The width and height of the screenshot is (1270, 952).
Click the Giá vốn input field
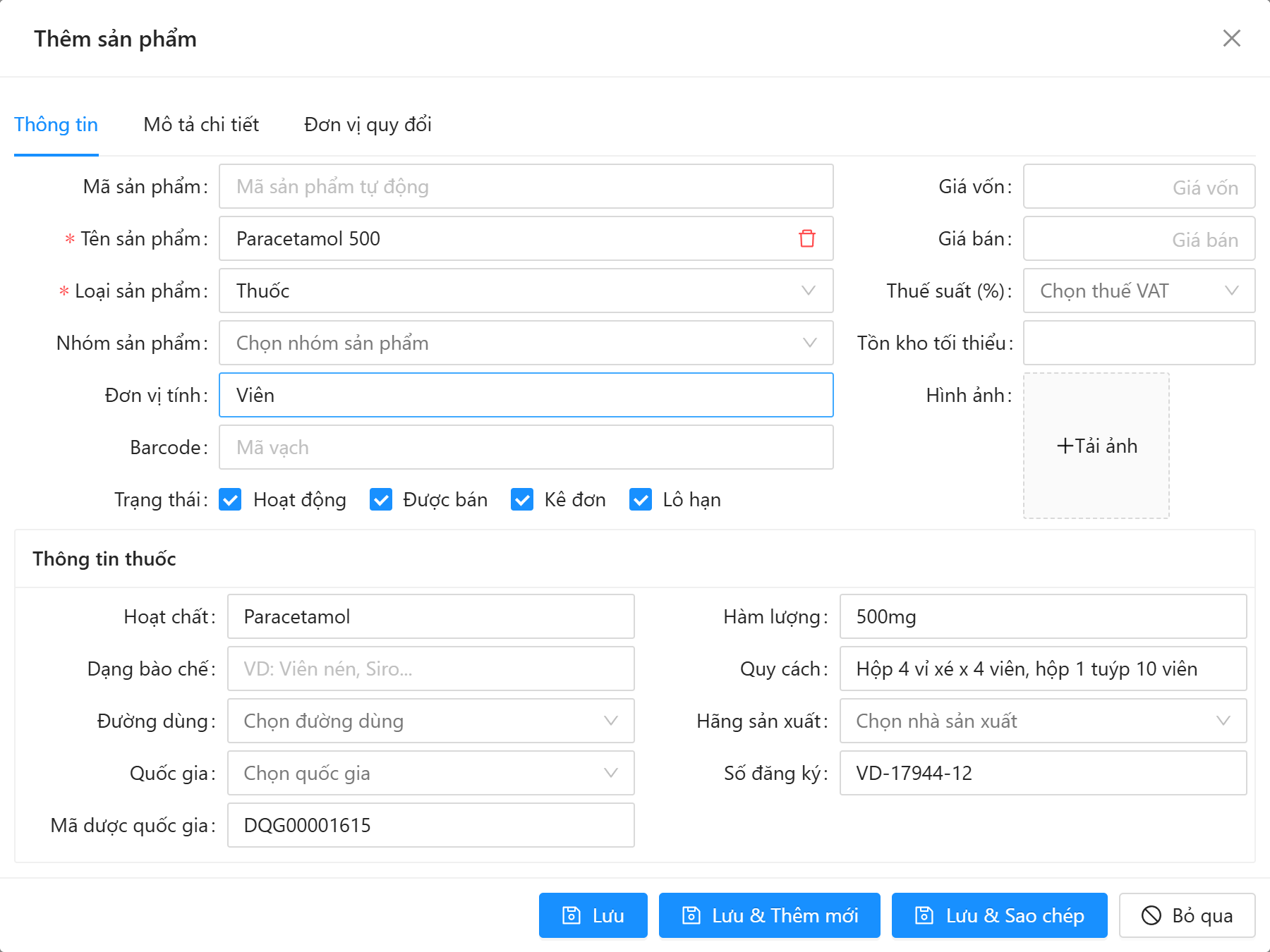[x=1139, y=186]
